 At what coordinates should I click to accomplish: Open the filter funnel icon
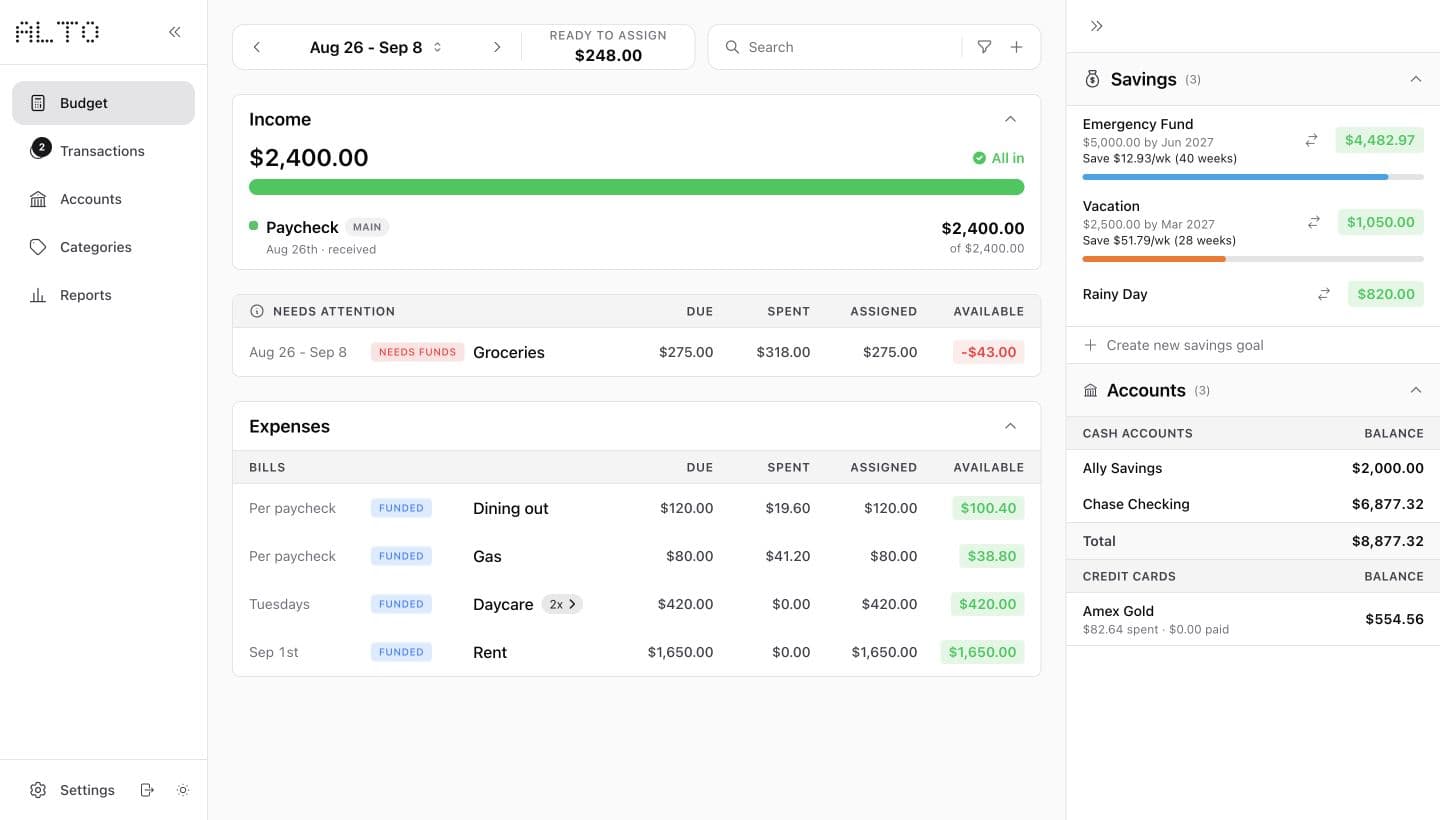coord(984,47)
